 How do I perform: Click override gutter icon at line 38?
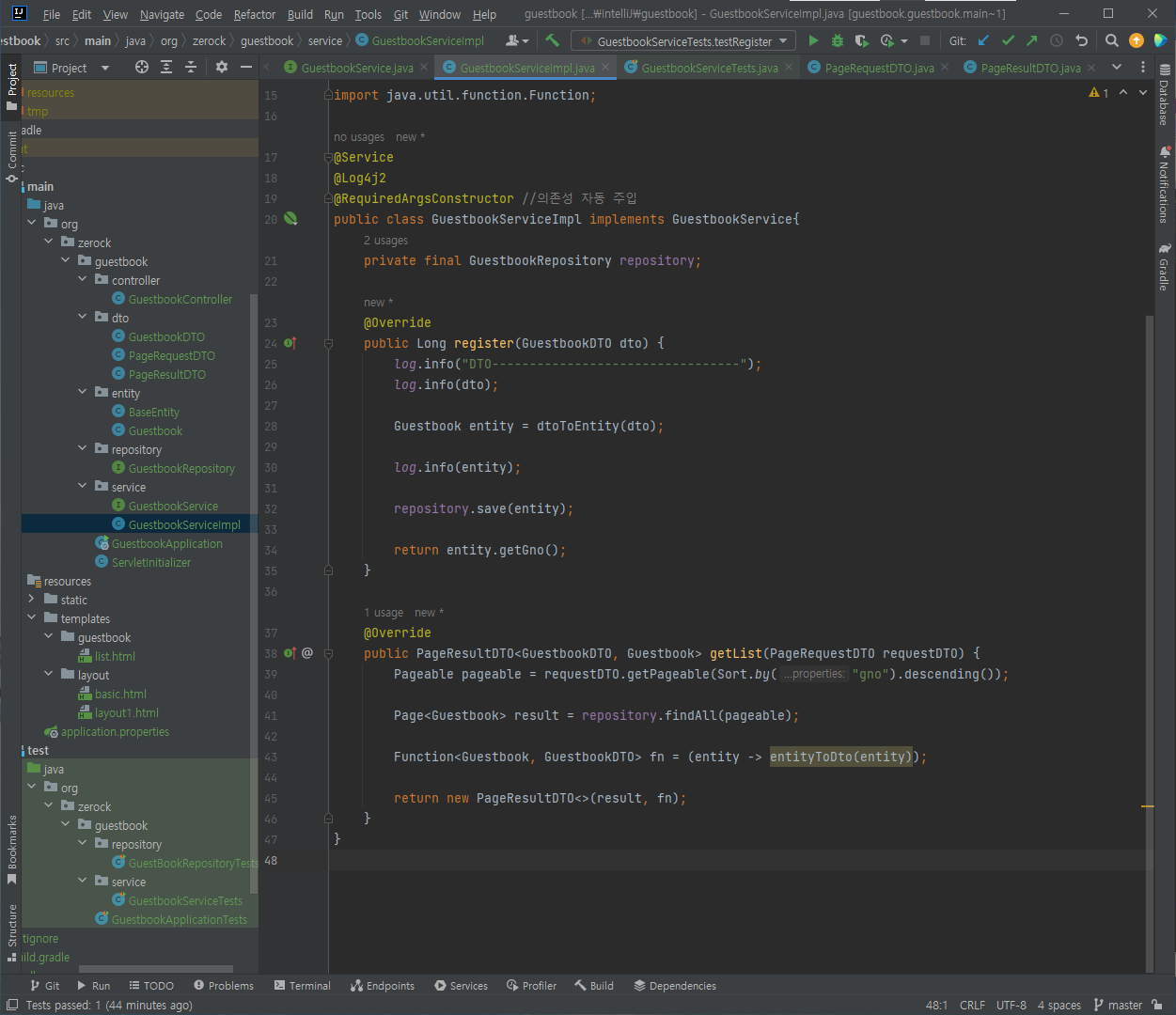[290, 653]
